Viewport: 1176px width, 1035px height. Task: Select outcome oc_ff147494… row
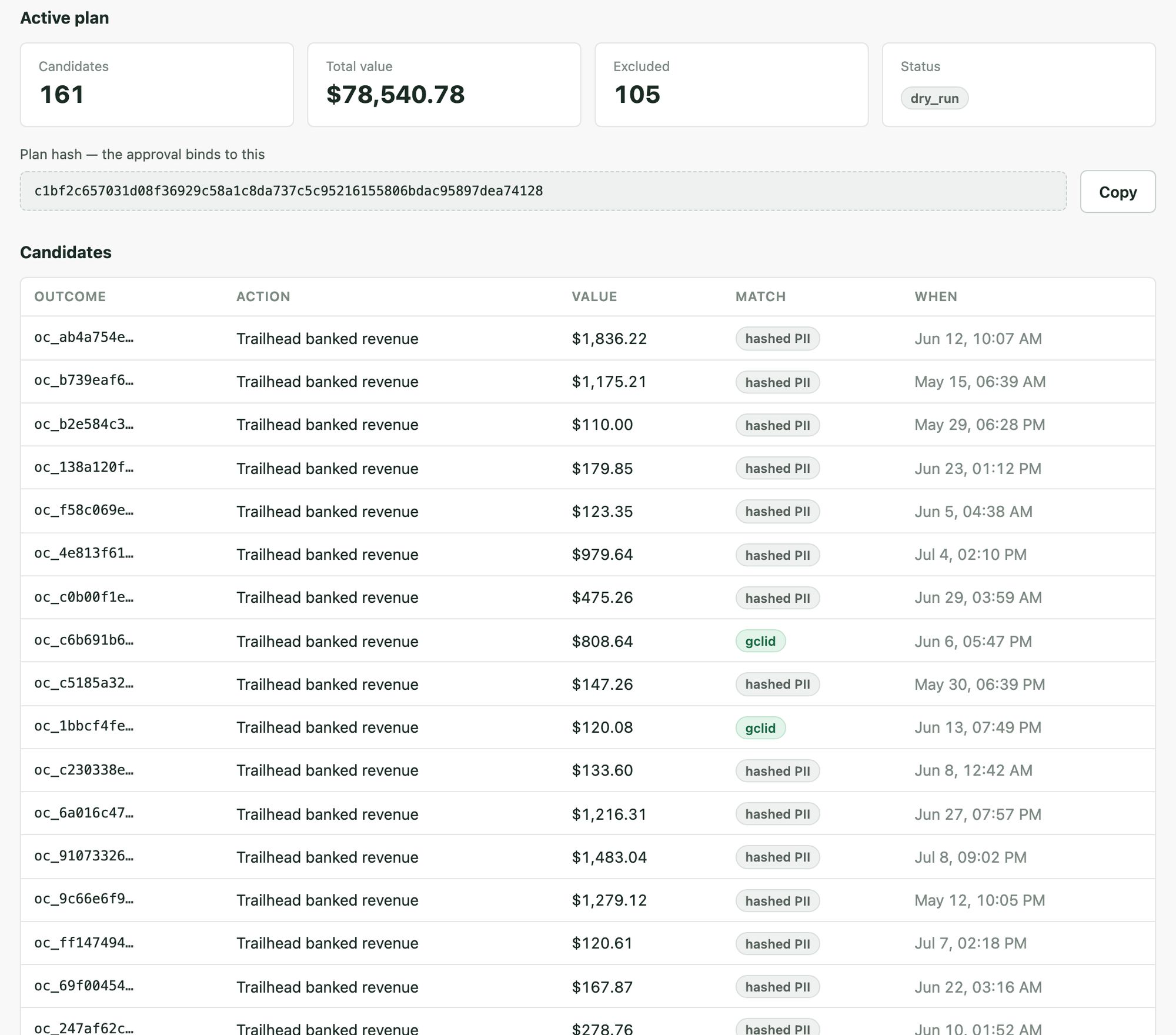(588, 943)
